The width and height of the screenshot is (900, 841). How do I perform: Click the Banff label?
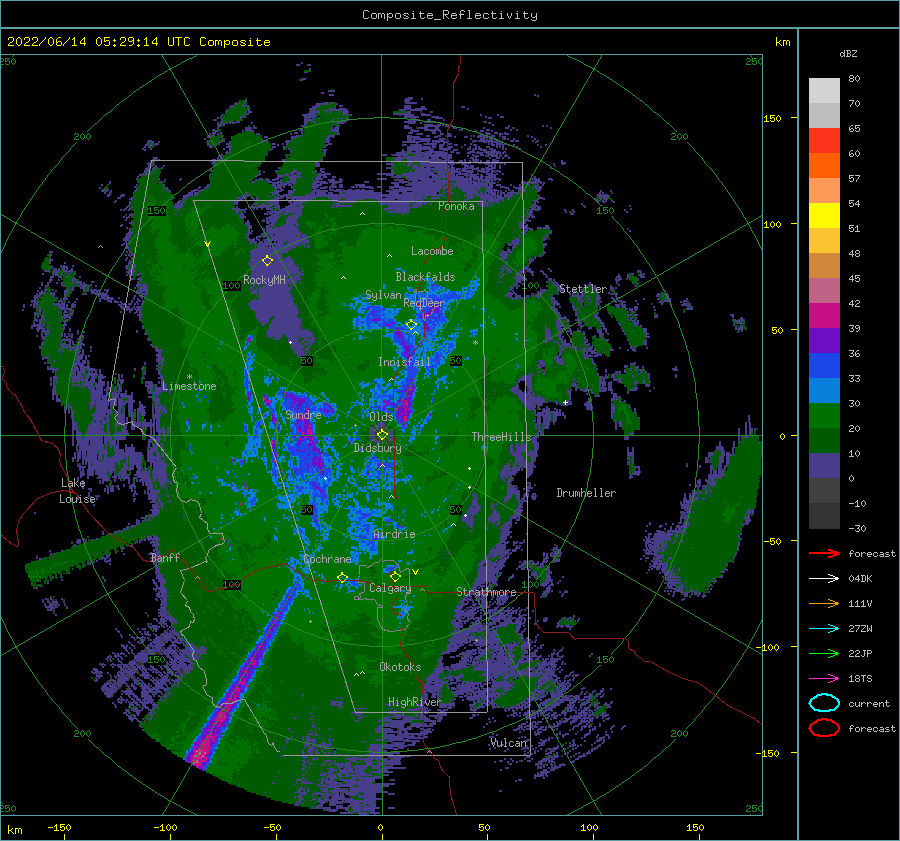(165, 558)
